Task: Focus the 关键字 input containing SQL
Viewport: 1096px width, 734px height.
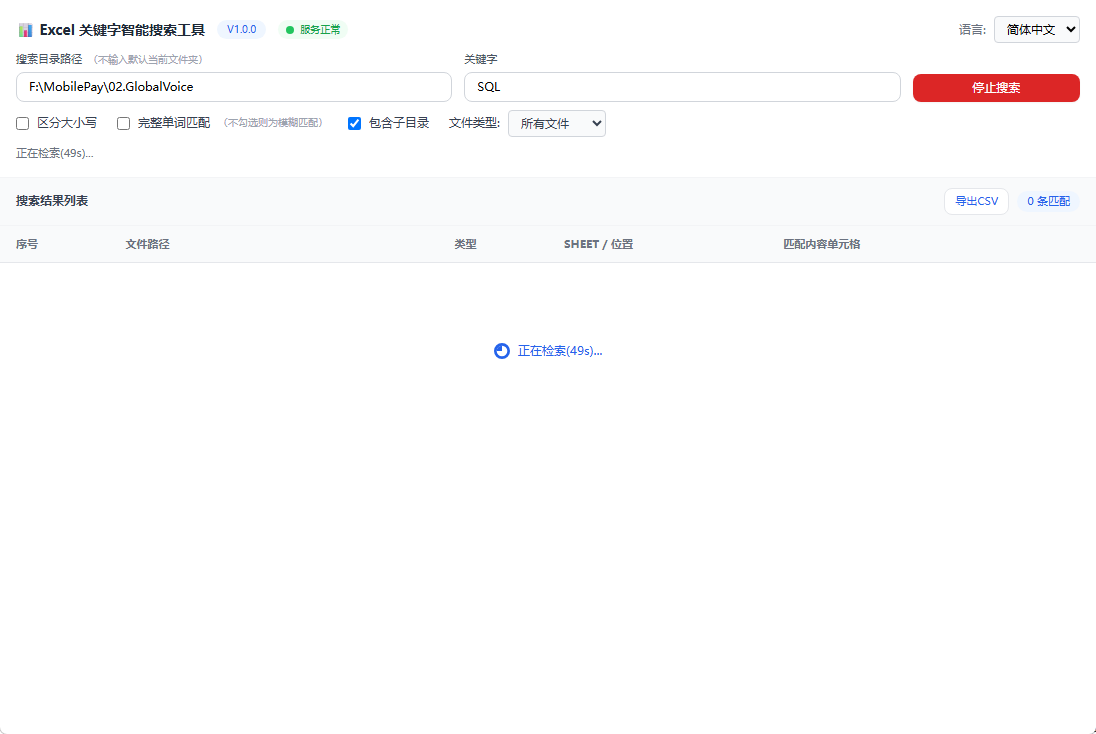Action: 682,87
